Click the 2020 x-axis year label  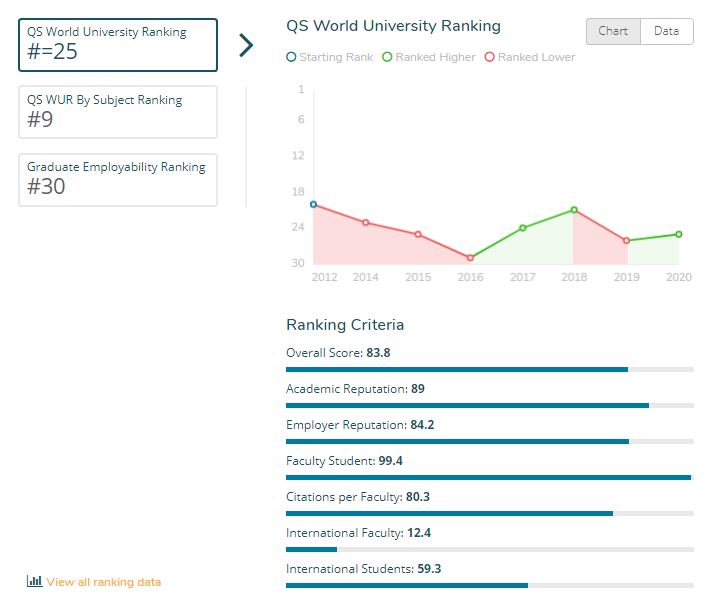point(679,277)
